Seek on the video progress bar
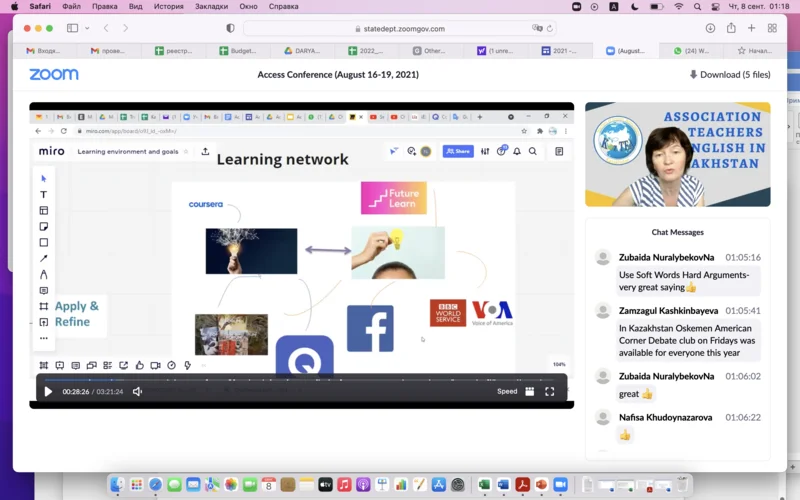This screenshot has height=500, width=800. click(x=301, y=380)
